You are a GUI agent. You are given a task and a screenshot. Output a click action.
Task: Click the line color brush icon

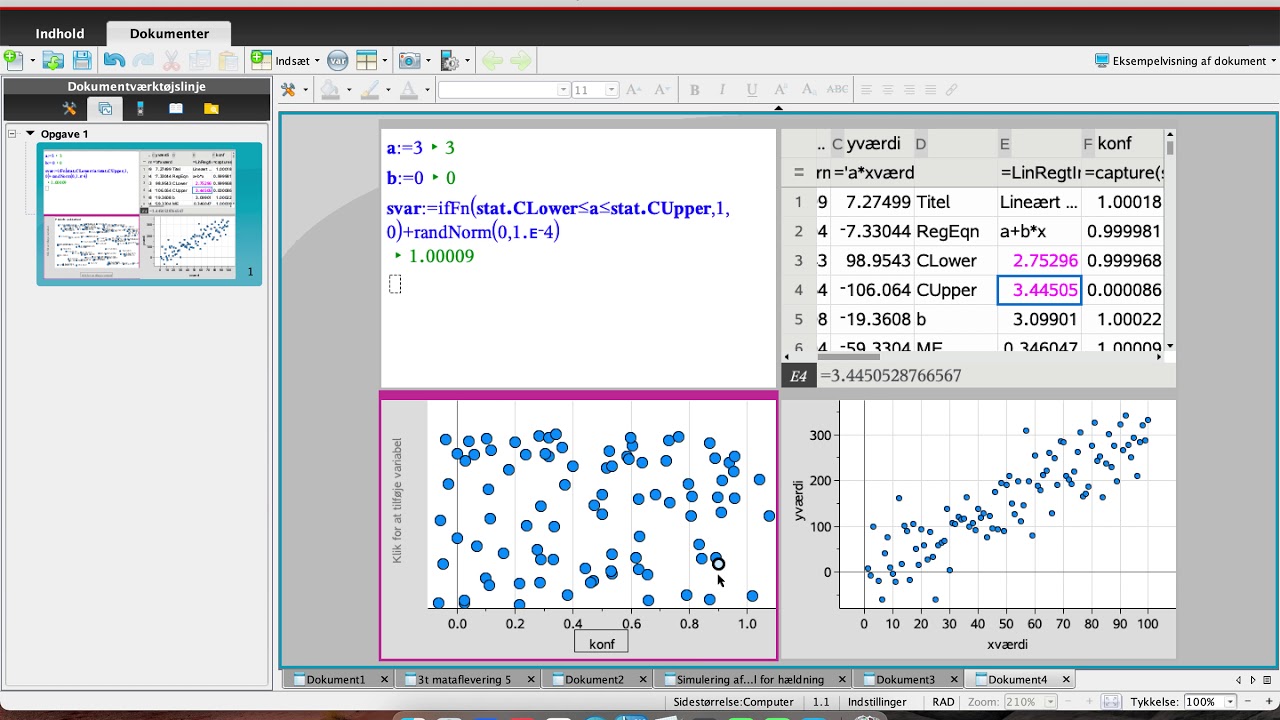click(x=369, y=90)
